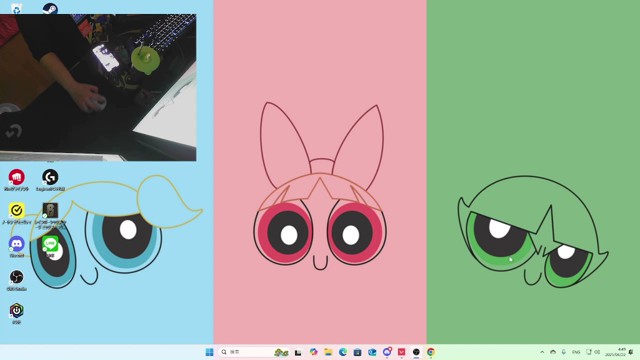Expand the hidden system tray icons chevron
The image size is (640, 360).
[x=542, y=352]
